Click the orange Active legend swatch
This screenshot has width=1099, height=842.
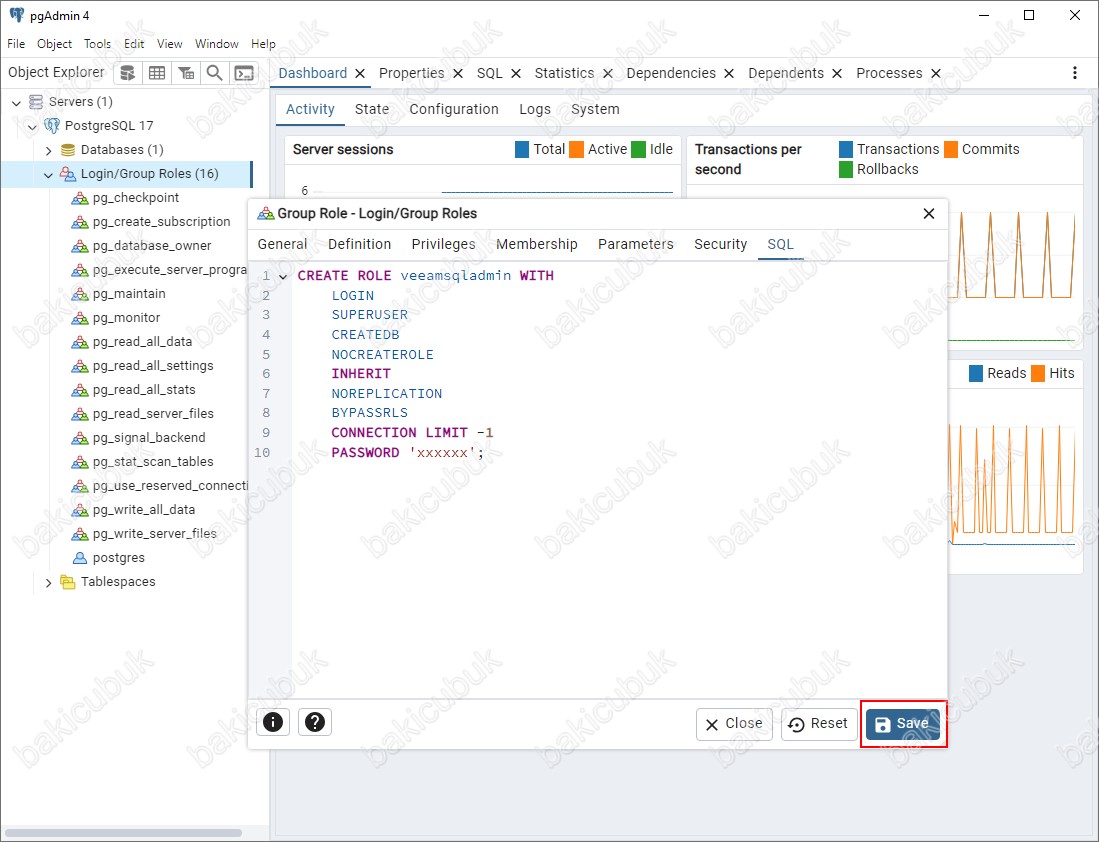click(x=577, y=149)
